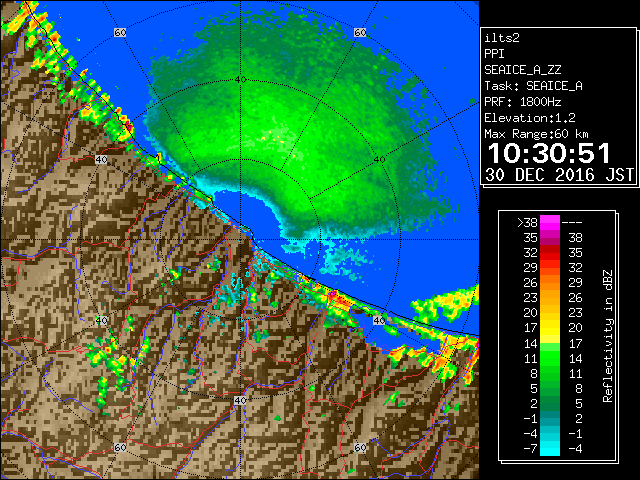Click the "40" ring label on northwestern land
640x480 pixels.
click(101, 160)
